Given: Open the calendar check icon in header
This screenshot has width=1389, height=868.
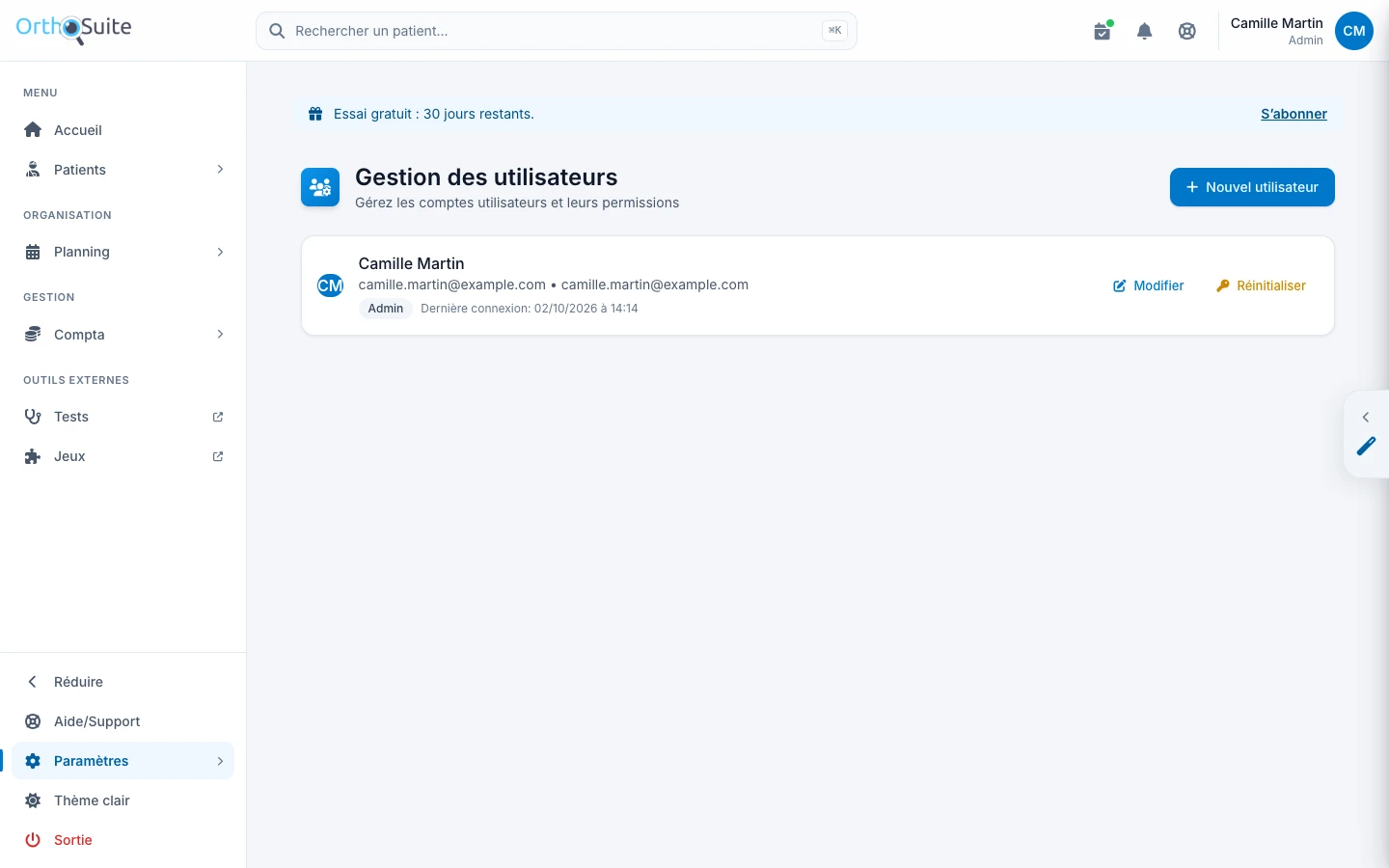Looking at the screenshot, I should [x=1103, y=31].
